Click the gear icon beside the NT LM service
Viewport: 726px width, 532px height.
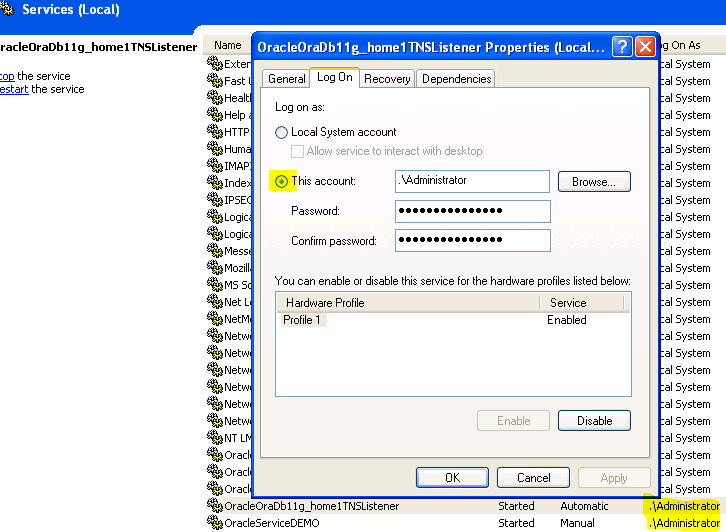[215, 438]
